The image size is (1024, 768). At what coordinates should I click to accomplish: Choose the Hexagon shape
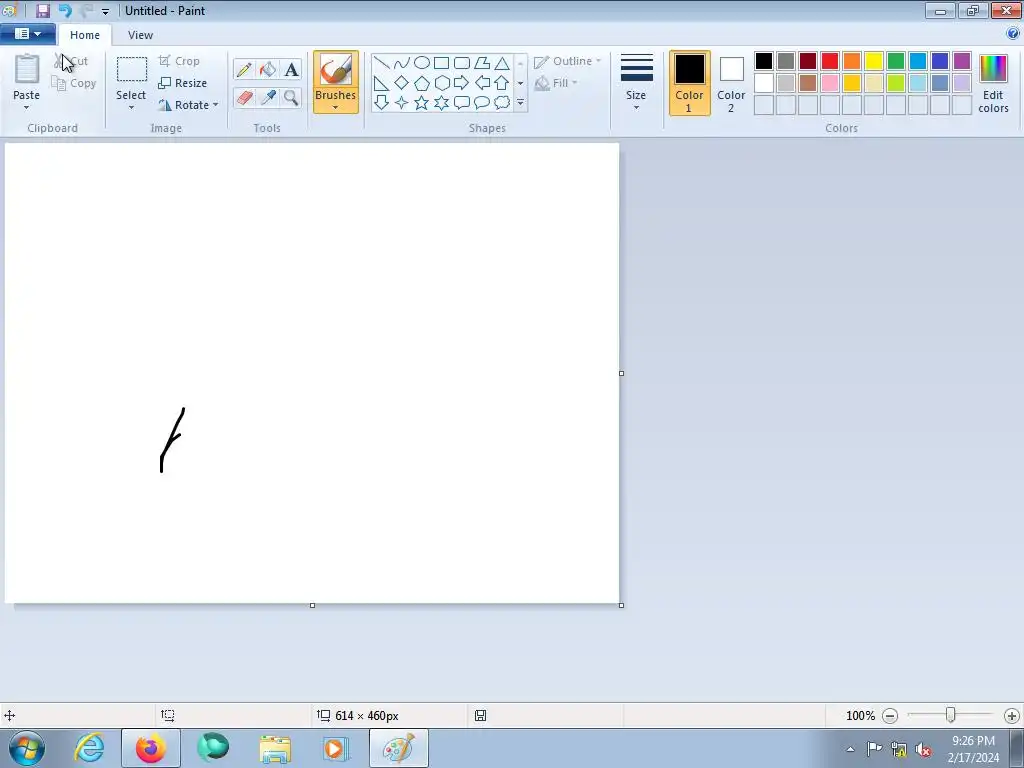(441, 83)
